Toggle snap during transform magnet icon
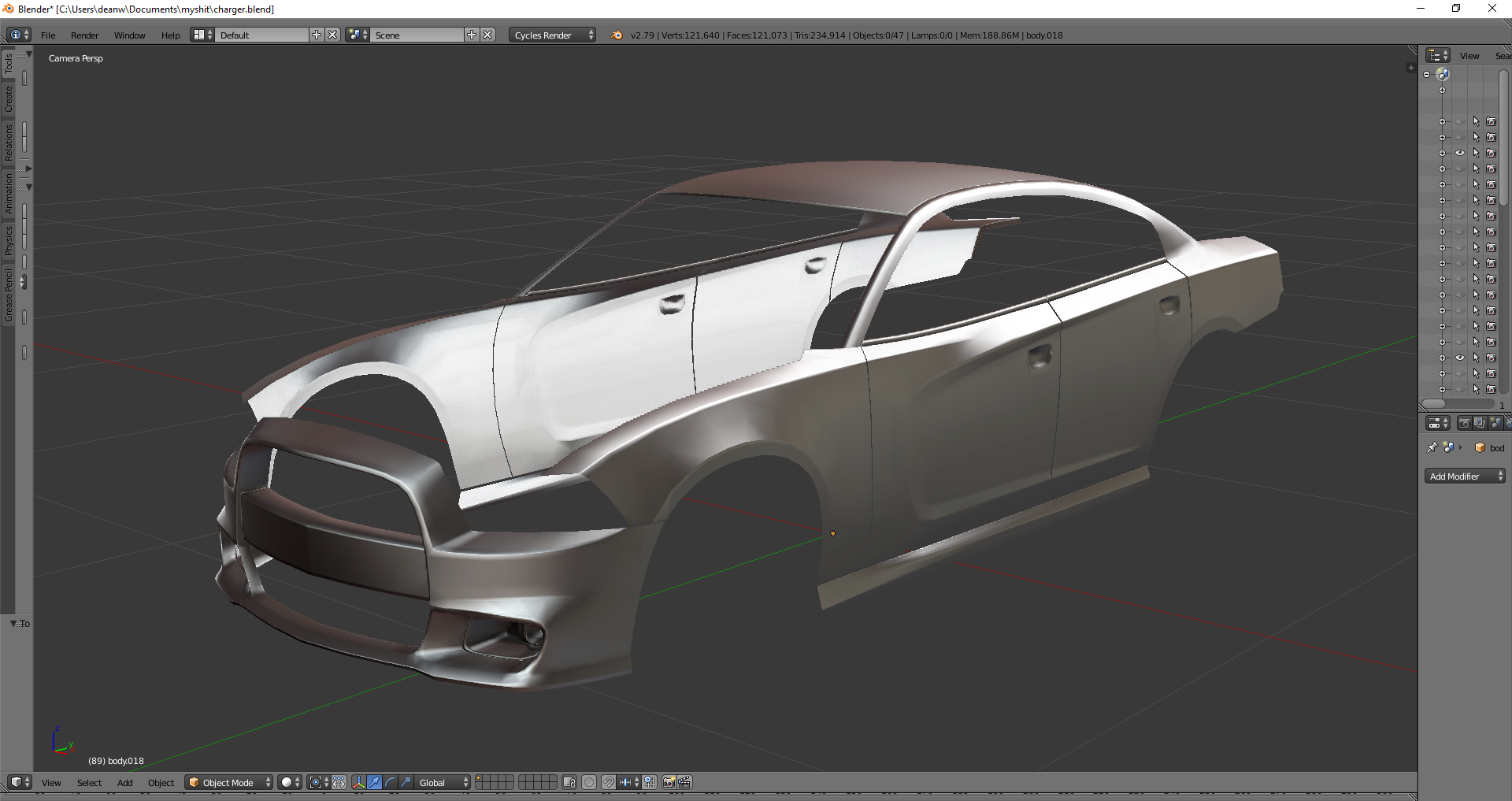The width and height of the screenshot is (1512, 801). pyautogui.click(x=609, y=782)
